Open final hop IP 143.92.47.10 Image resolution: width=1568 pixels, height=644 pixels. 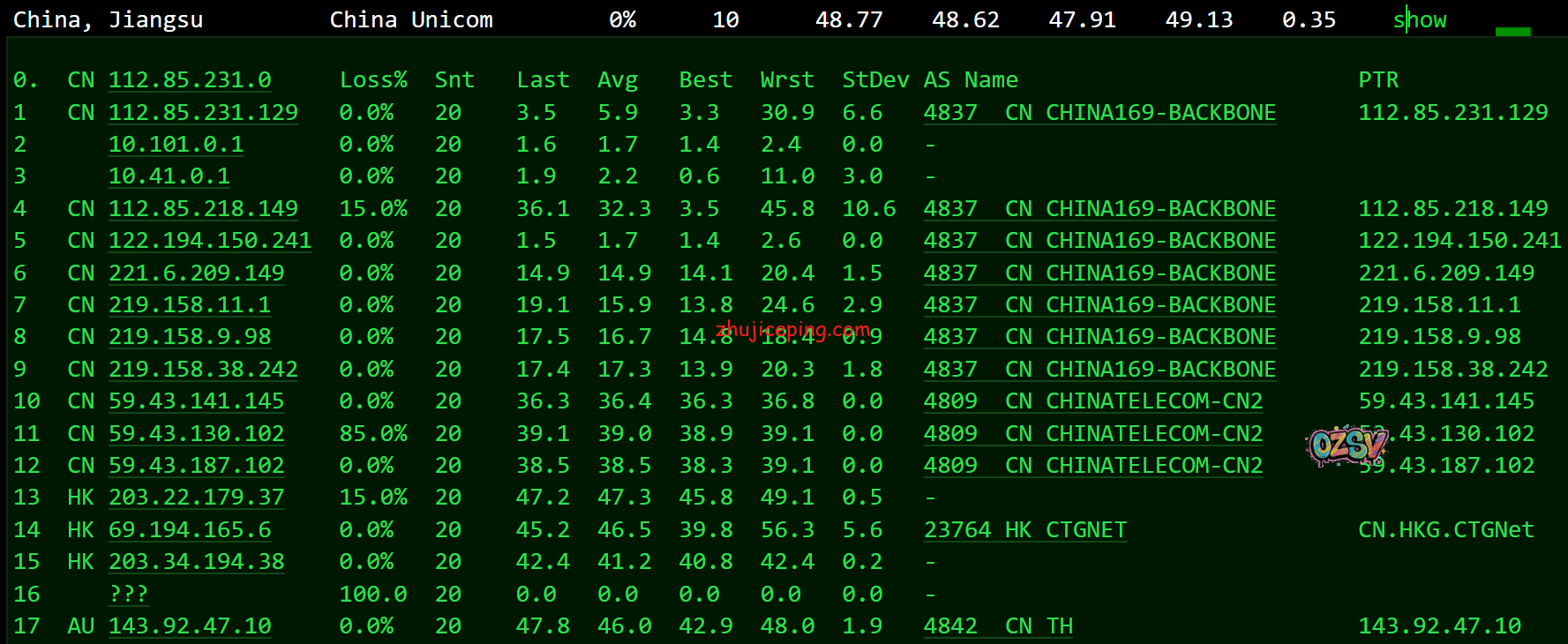[190, 626]
